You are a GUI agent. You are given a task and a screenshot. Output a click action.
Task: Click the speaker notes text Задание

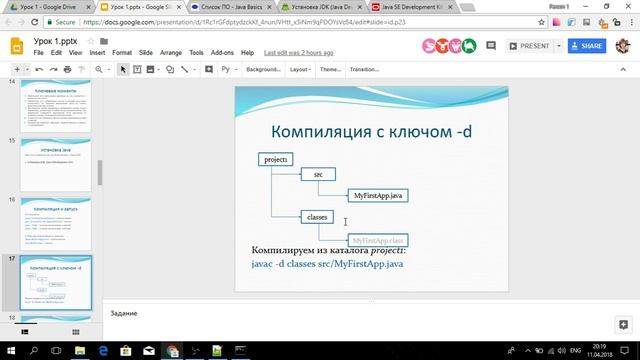(124, 313)
